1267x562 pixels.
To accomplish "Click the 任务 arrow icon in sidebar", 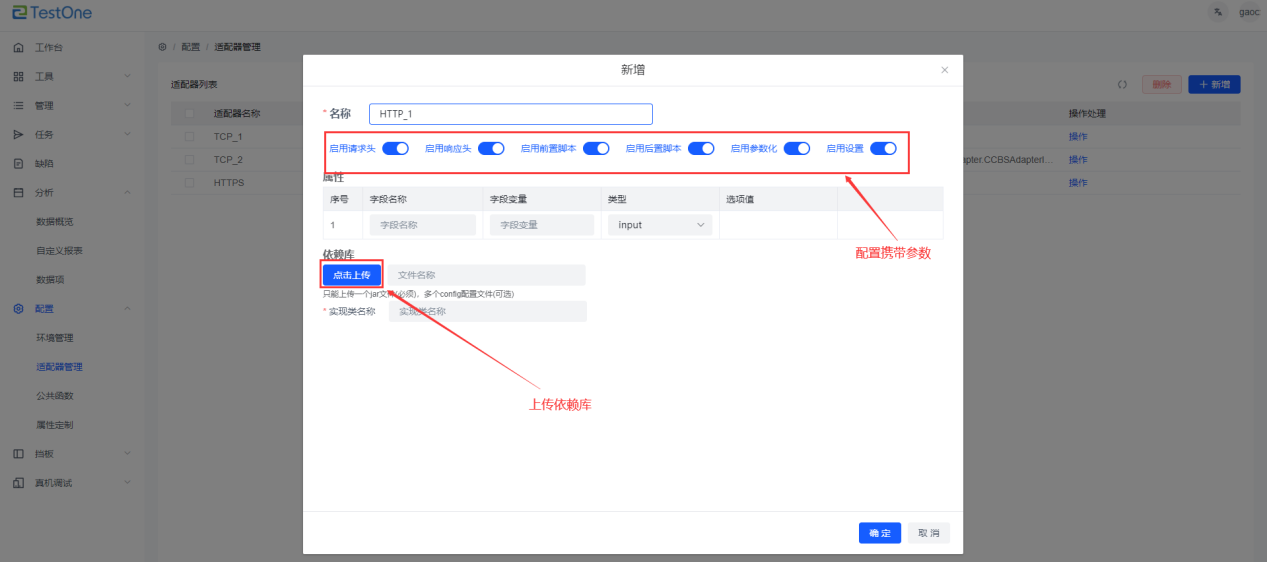I will pyautogui.click(x=18, y=135).
